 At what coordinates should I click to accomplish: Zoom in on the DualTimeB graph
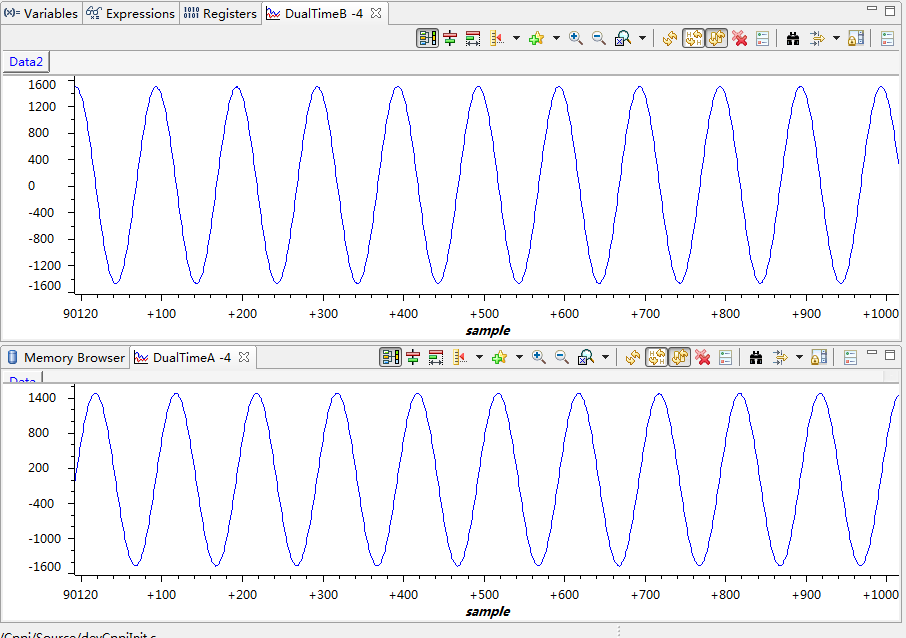pos(575,39)
